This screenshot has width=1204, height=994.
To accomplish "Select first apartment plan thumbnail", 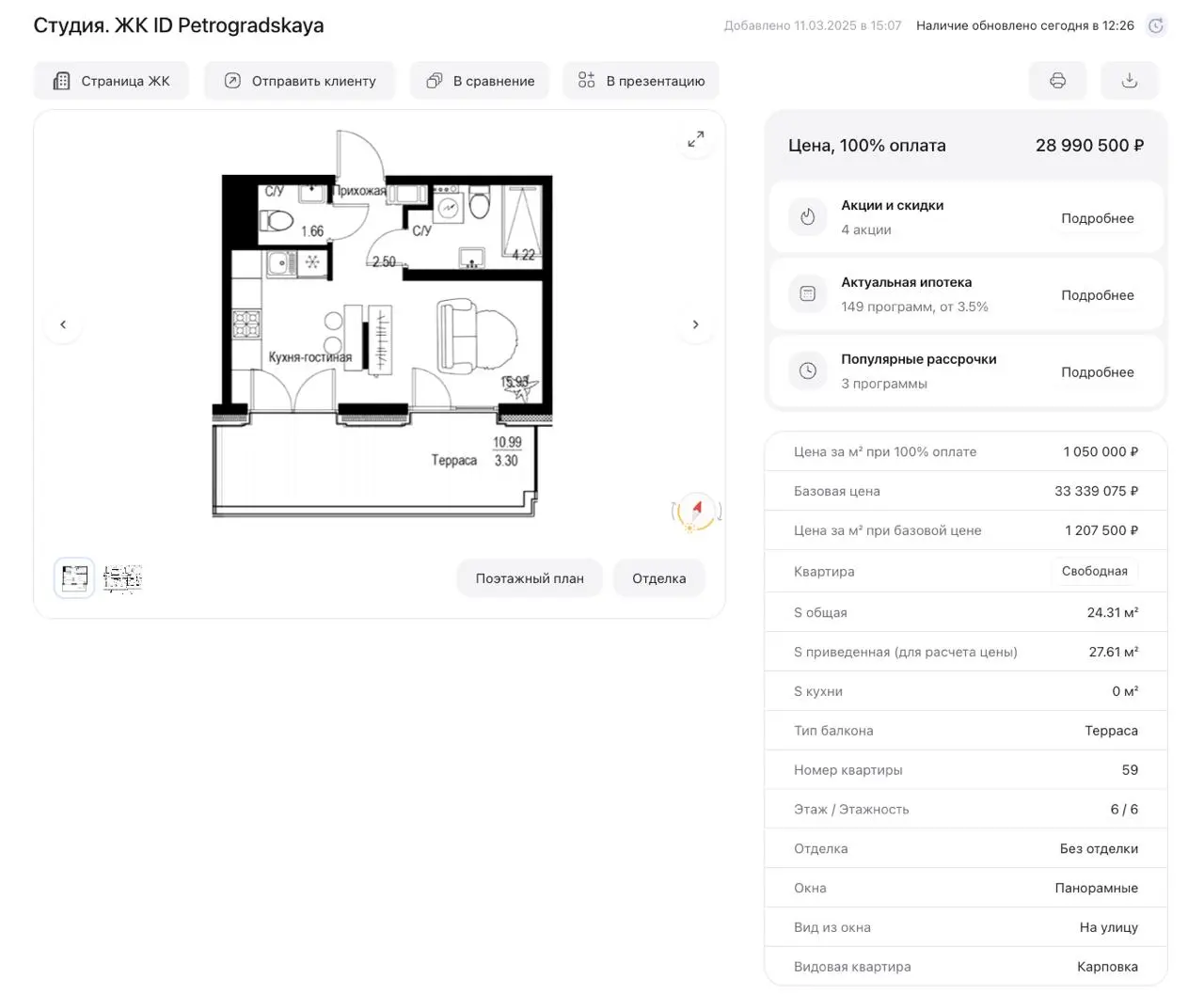I will tap(74, 578).
